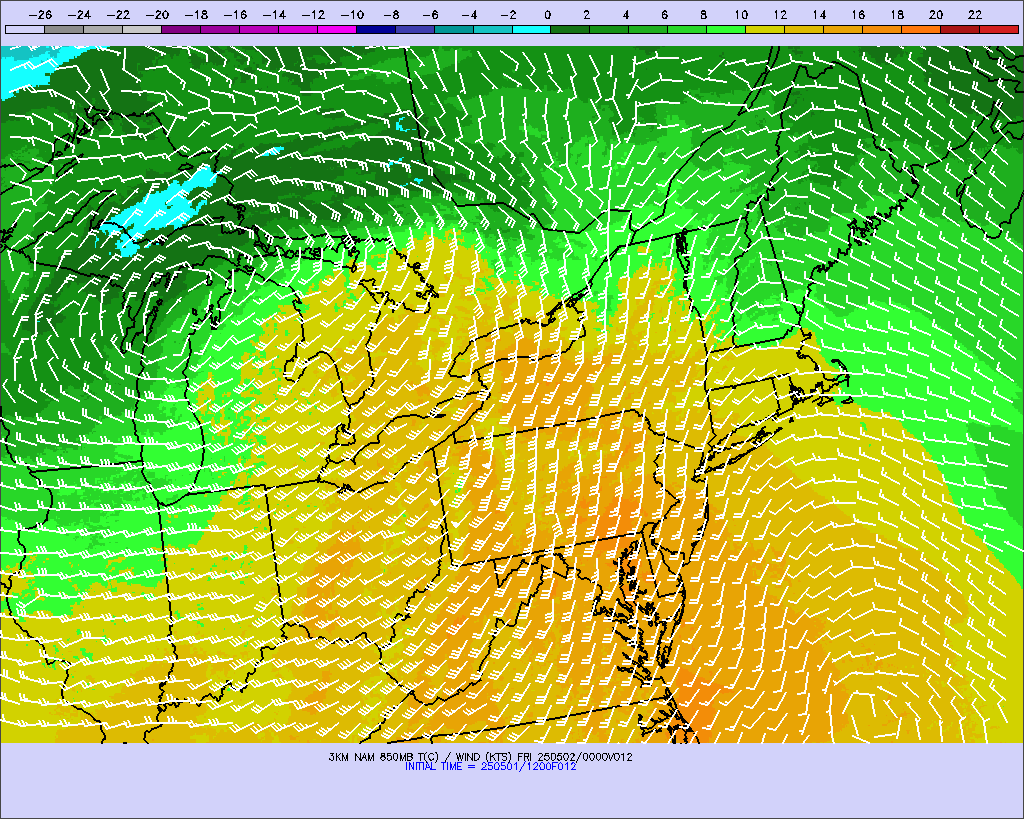Click the dark blue swatch between -10 and -8
Screen dimensions: 1024x819
pyautogui.click(x=376, y=29)
